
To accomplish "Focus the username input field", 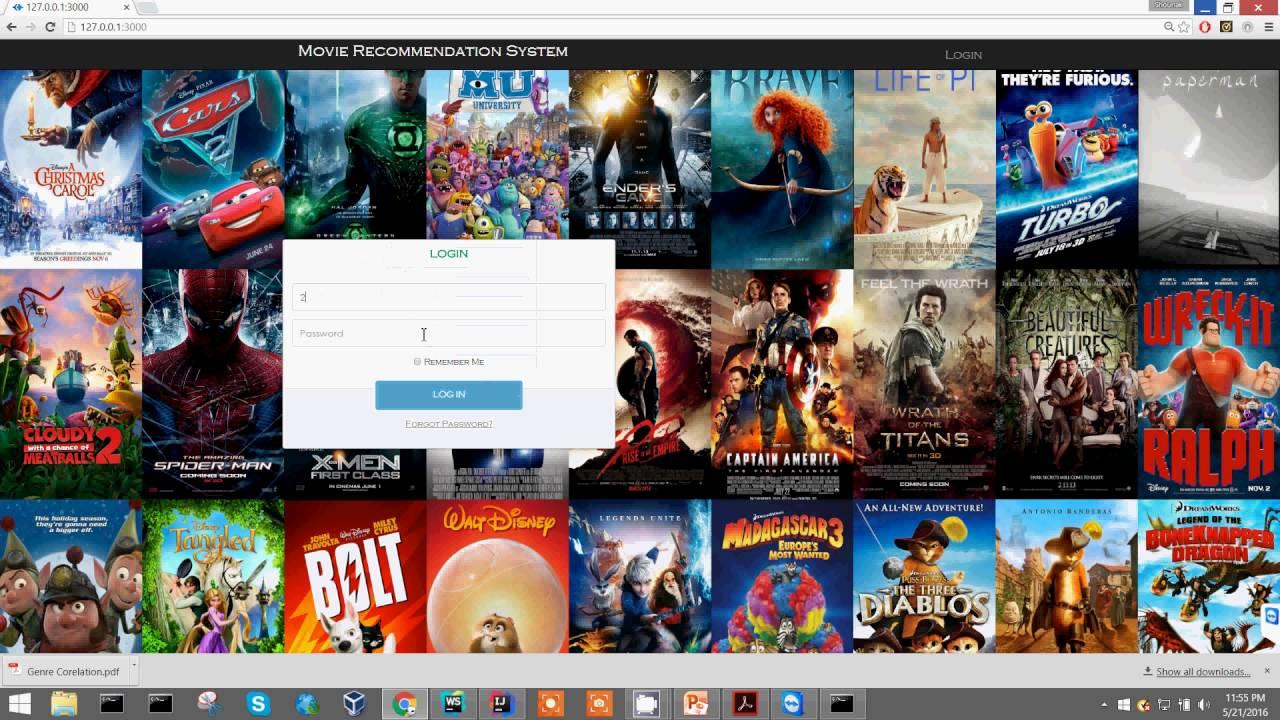I will coord(449,297).
